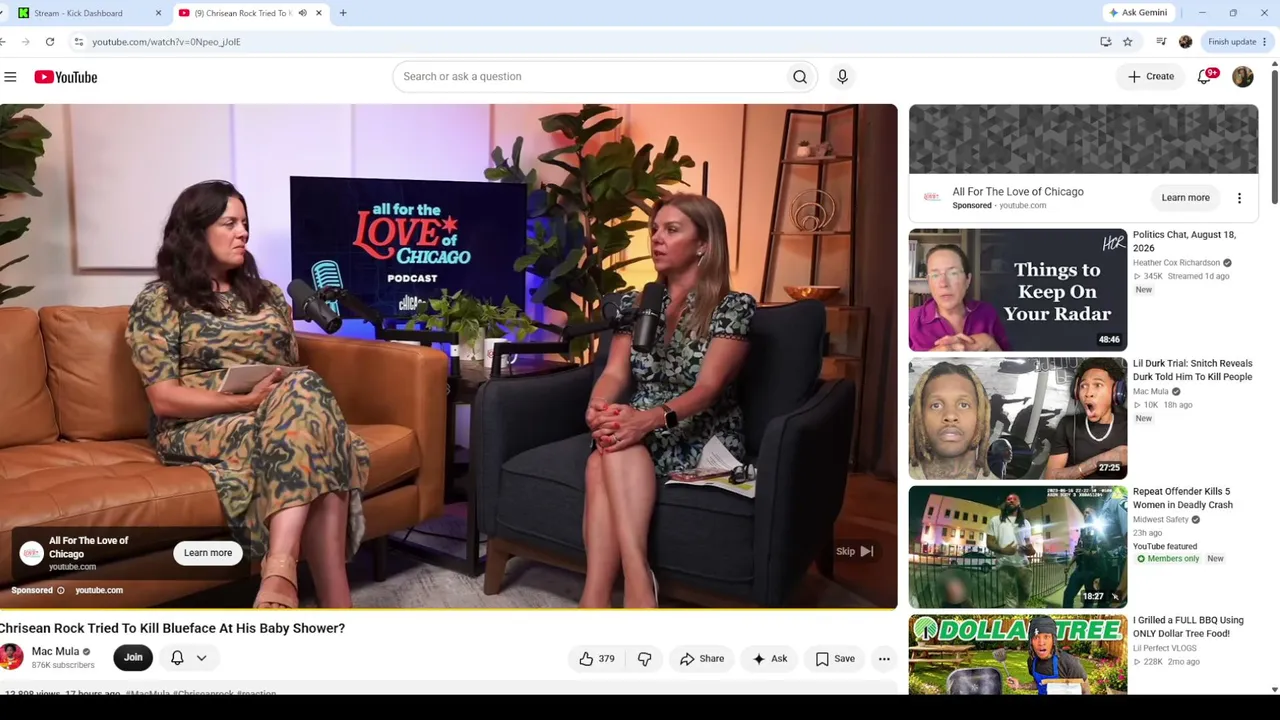Select the Chrisean Rock YouTube tab
This screenshot has height=720, width=1280.
click(249, 13)
